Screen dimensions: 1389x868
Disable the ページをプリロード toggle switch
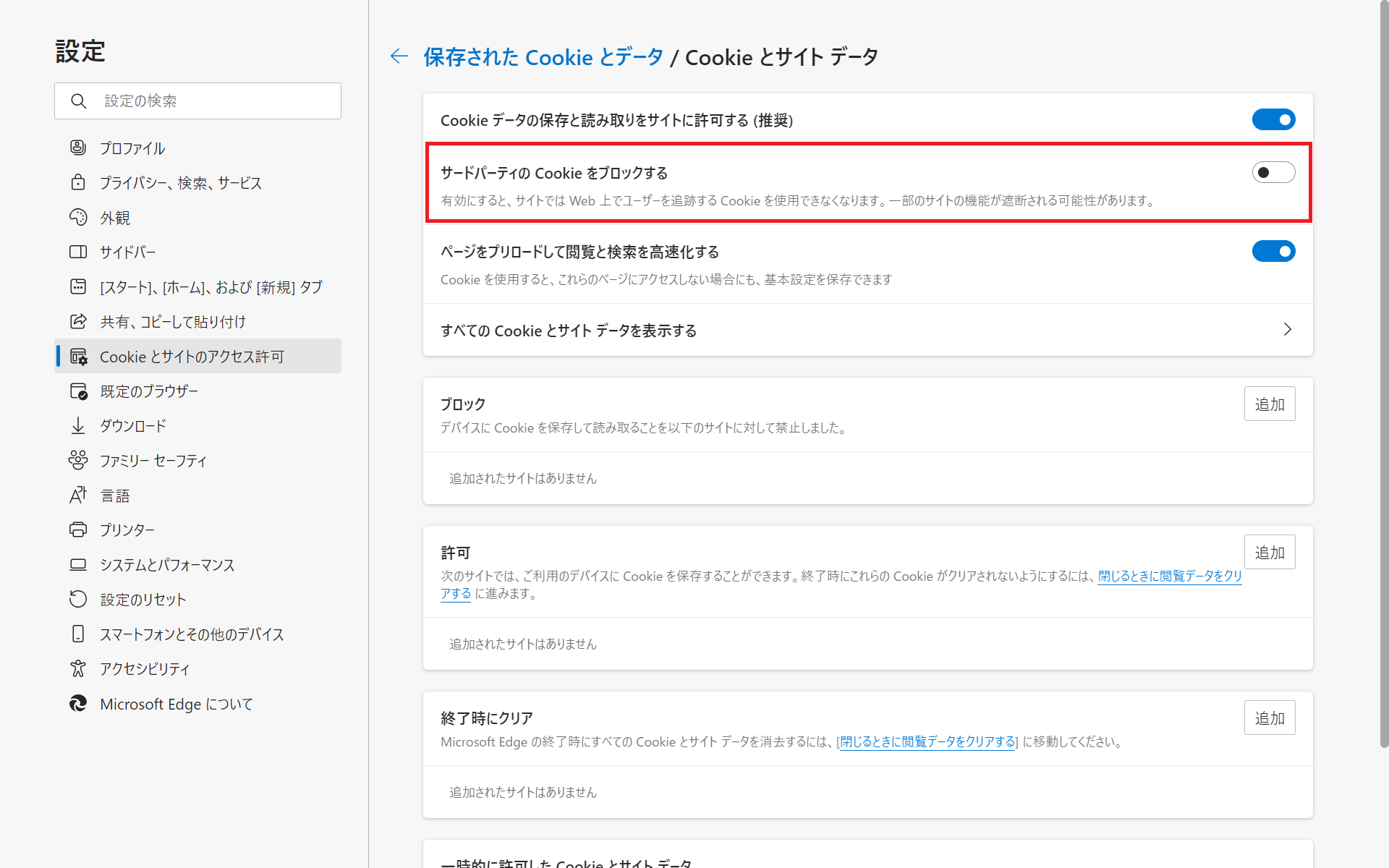(1273, 251)
